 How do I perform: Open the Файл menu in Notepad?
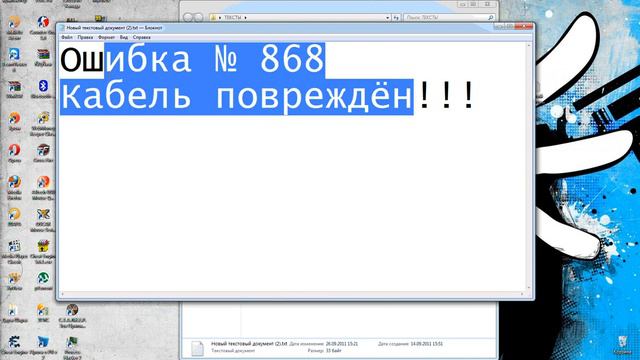click(67, 37)
